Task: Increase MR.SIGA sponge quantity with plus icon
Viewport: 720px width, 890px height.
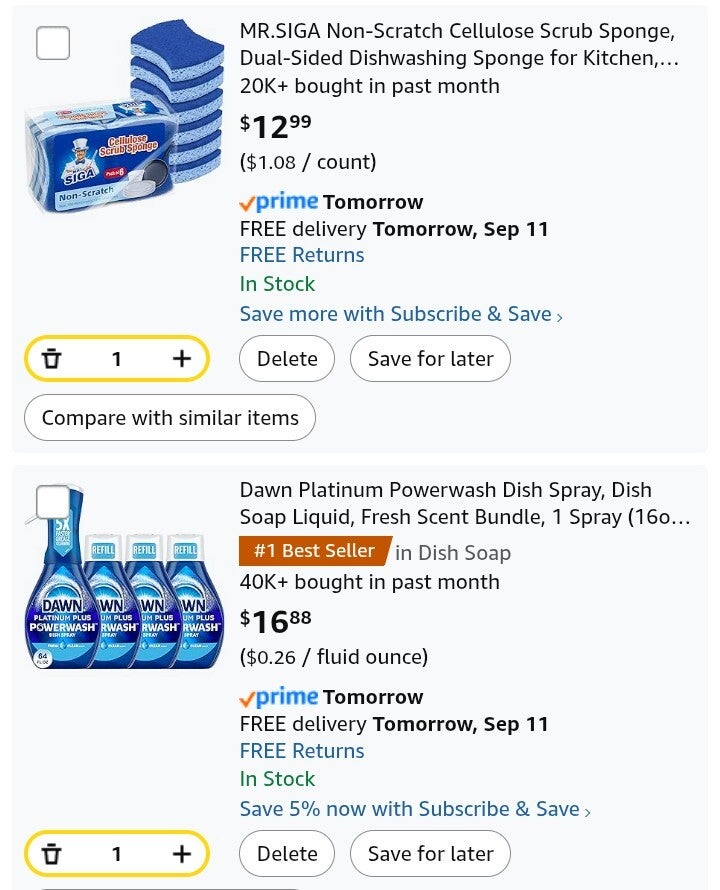Action: (181, 359)
